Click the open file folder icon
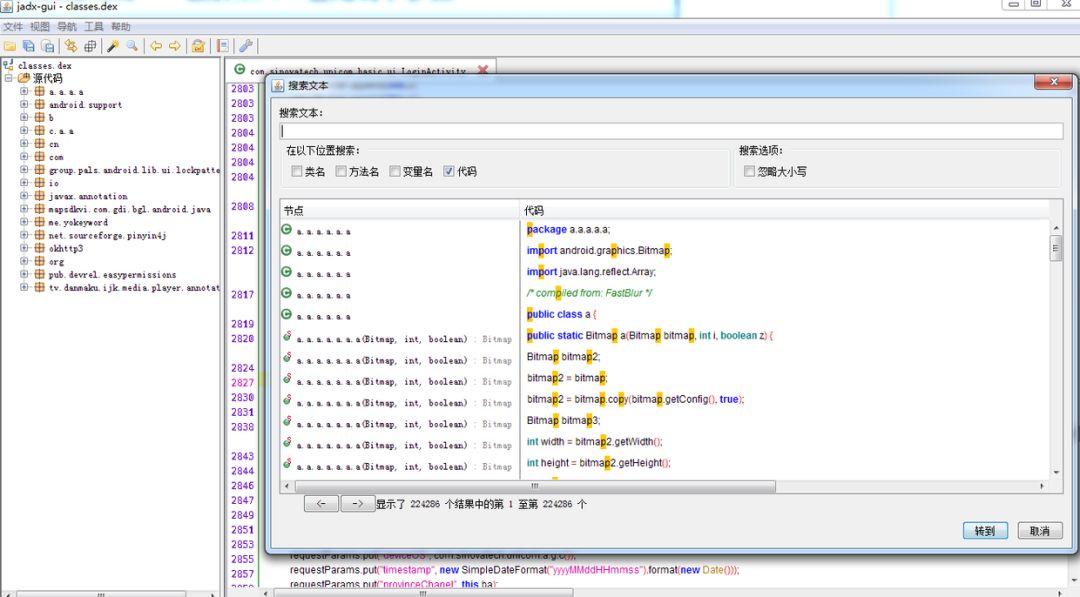Viewport: 1080px width, 597px height. click(10, 46)
